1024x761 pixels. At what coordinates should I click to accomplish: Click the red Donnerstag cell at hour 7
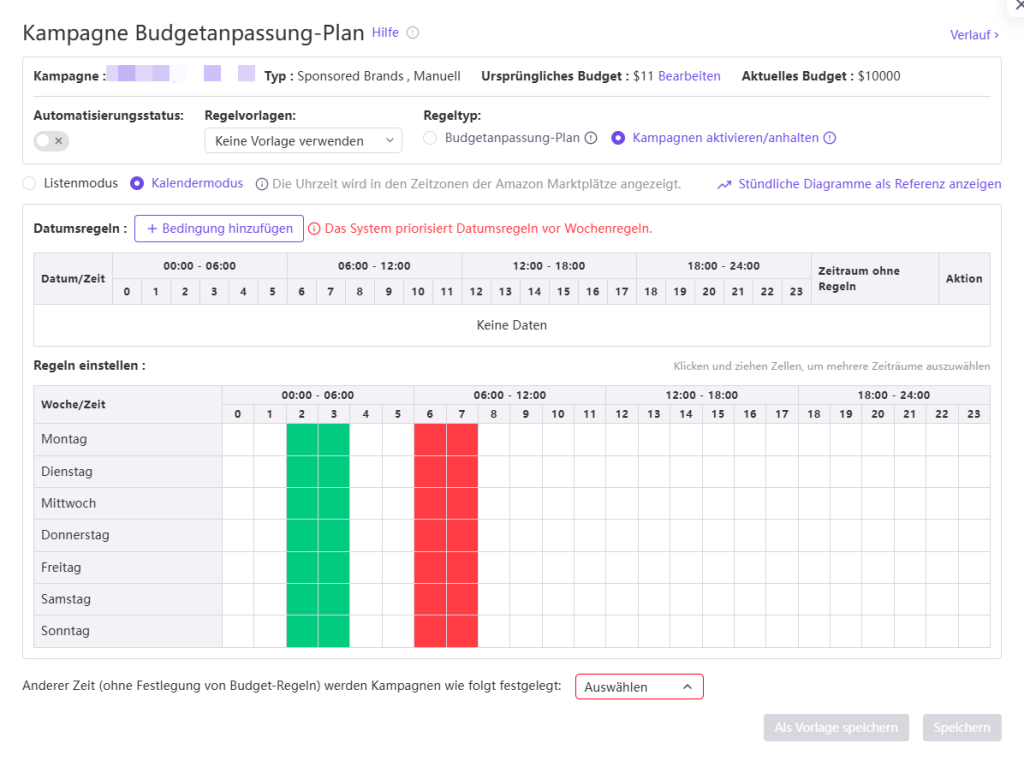point(462,536)
